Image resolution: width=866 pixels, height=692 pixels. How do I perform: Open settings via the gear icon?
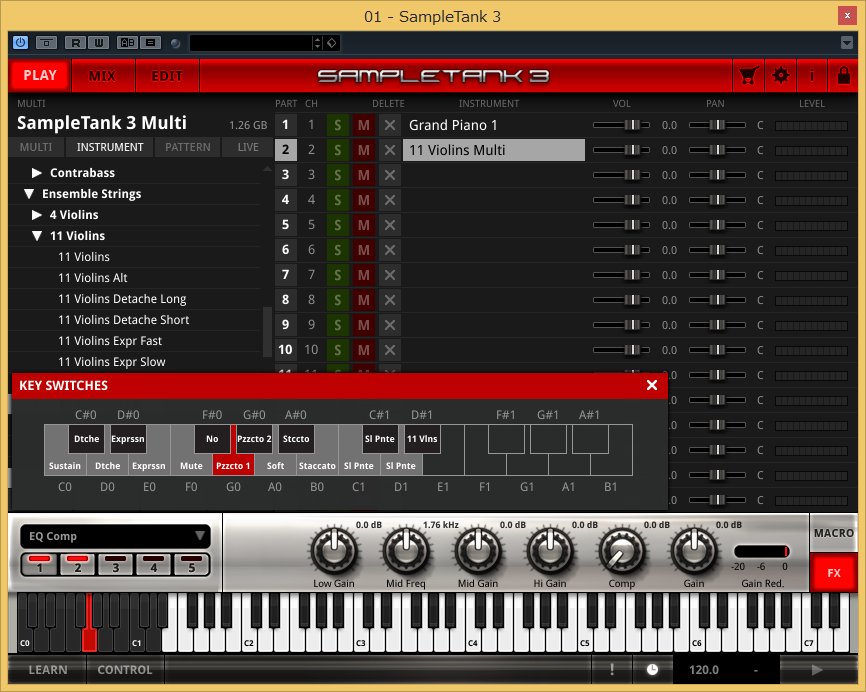pos(780,76)
